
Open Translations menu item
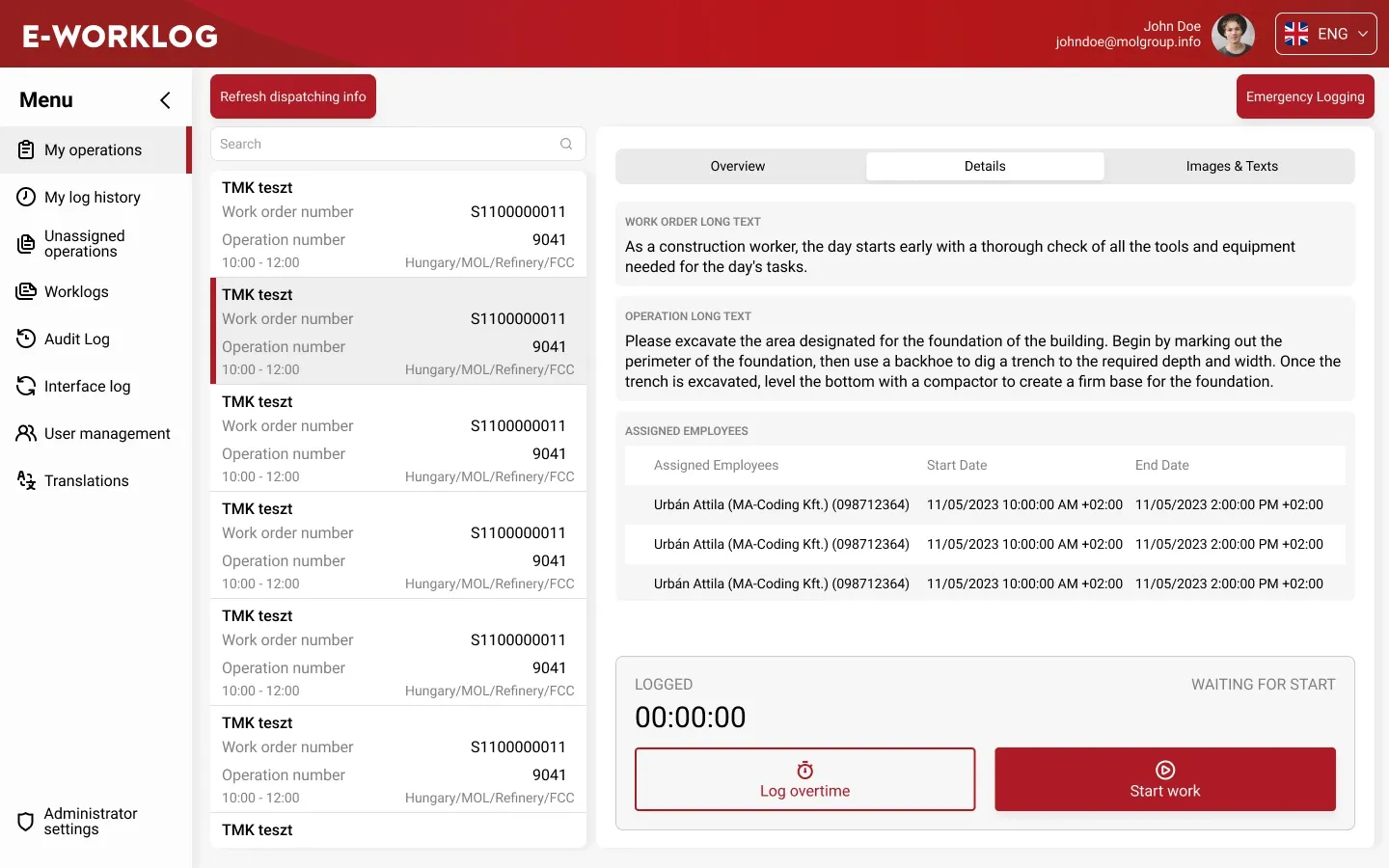pos(95,480)
